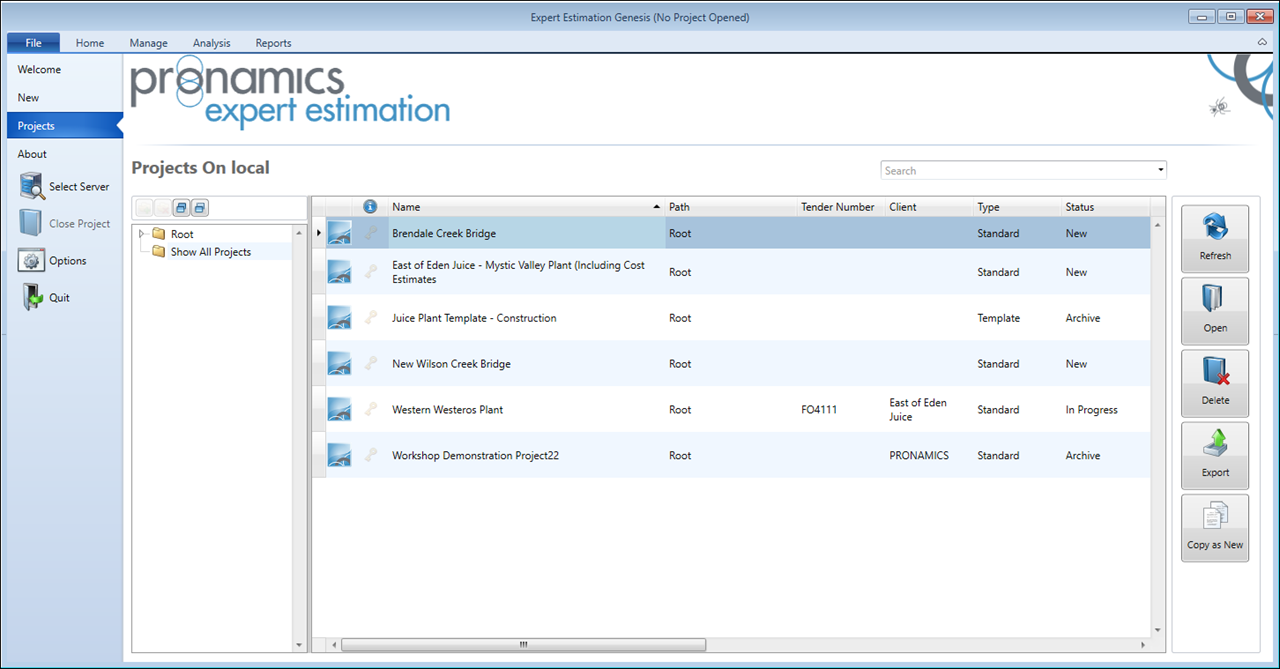
Task: Click the Quit icon in sidebar
Action: click(x=33, y=298)
